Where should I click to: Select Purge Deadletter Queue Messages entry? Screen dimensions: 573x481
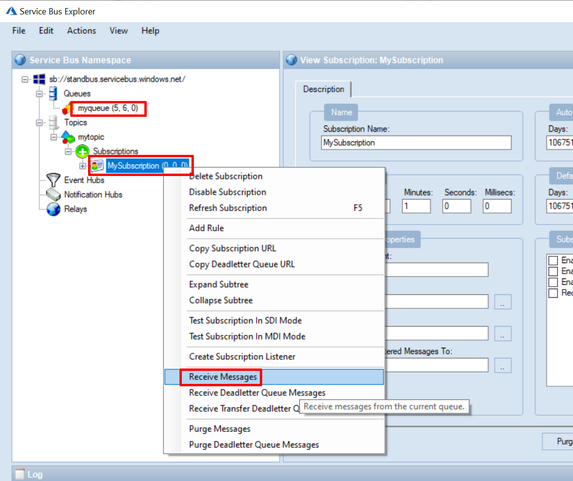[274, 444]
